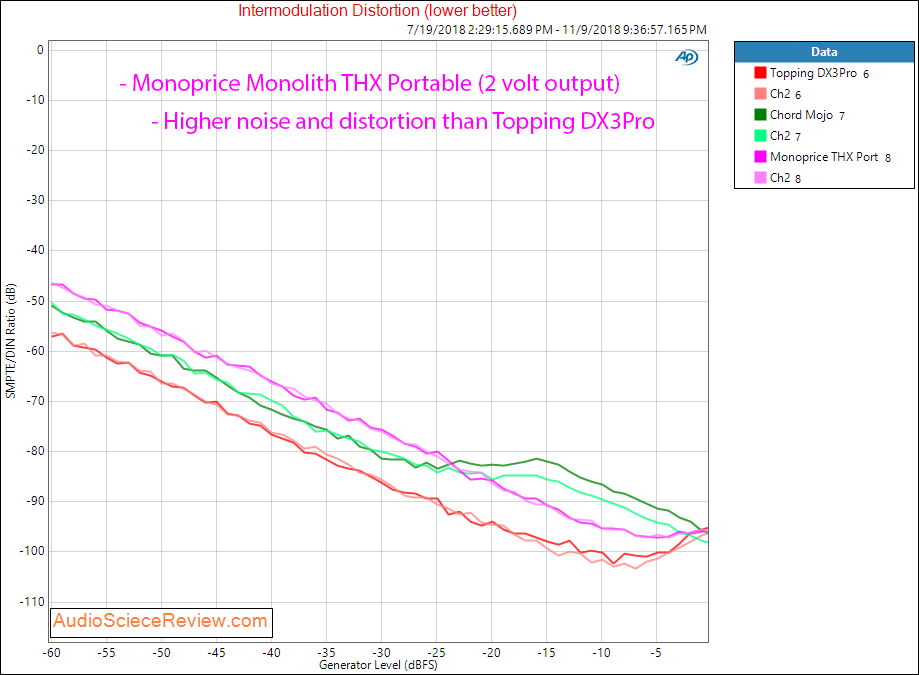Click the magenta Monoprice THX Port legend swatch

click(x=760, y=156)
